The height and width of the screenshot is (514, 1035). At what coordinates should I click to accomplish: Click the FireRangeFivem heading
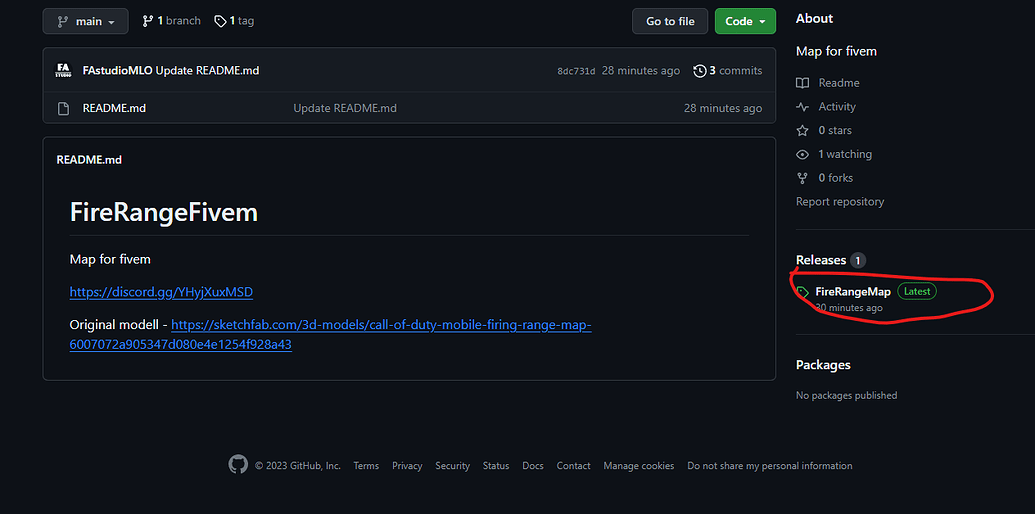coord(164,212)
